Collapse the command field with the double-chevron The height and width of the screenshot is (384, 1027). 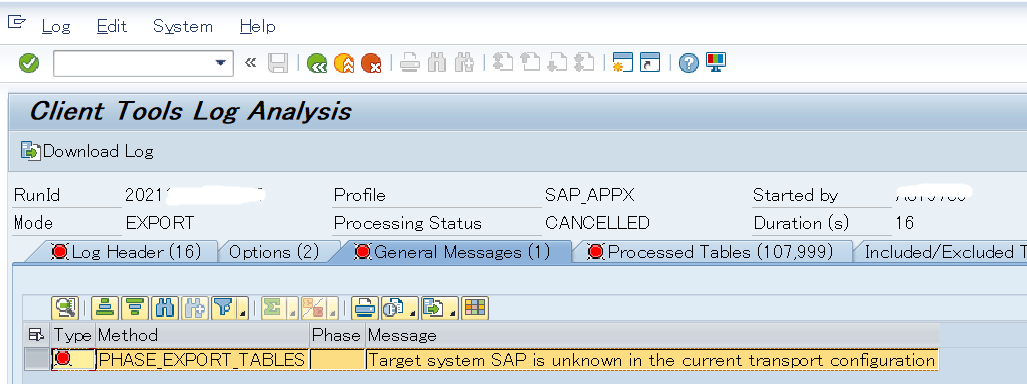[250, 64]
